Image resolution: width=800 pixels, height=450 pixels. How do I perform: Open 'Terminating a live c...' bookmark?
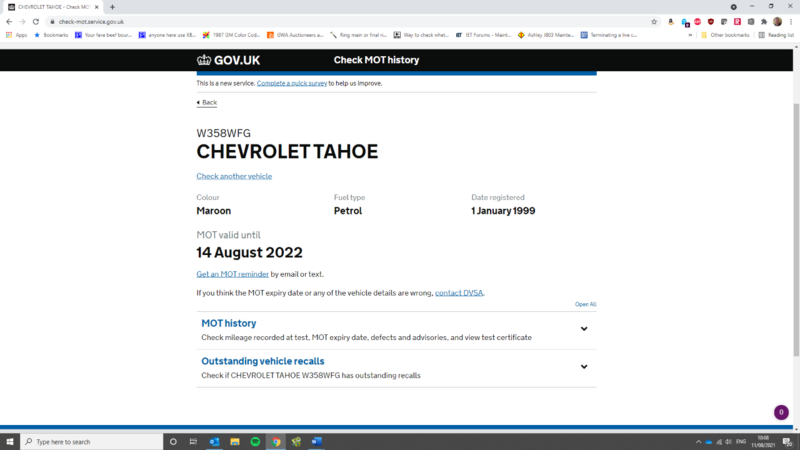coord(609,35)
